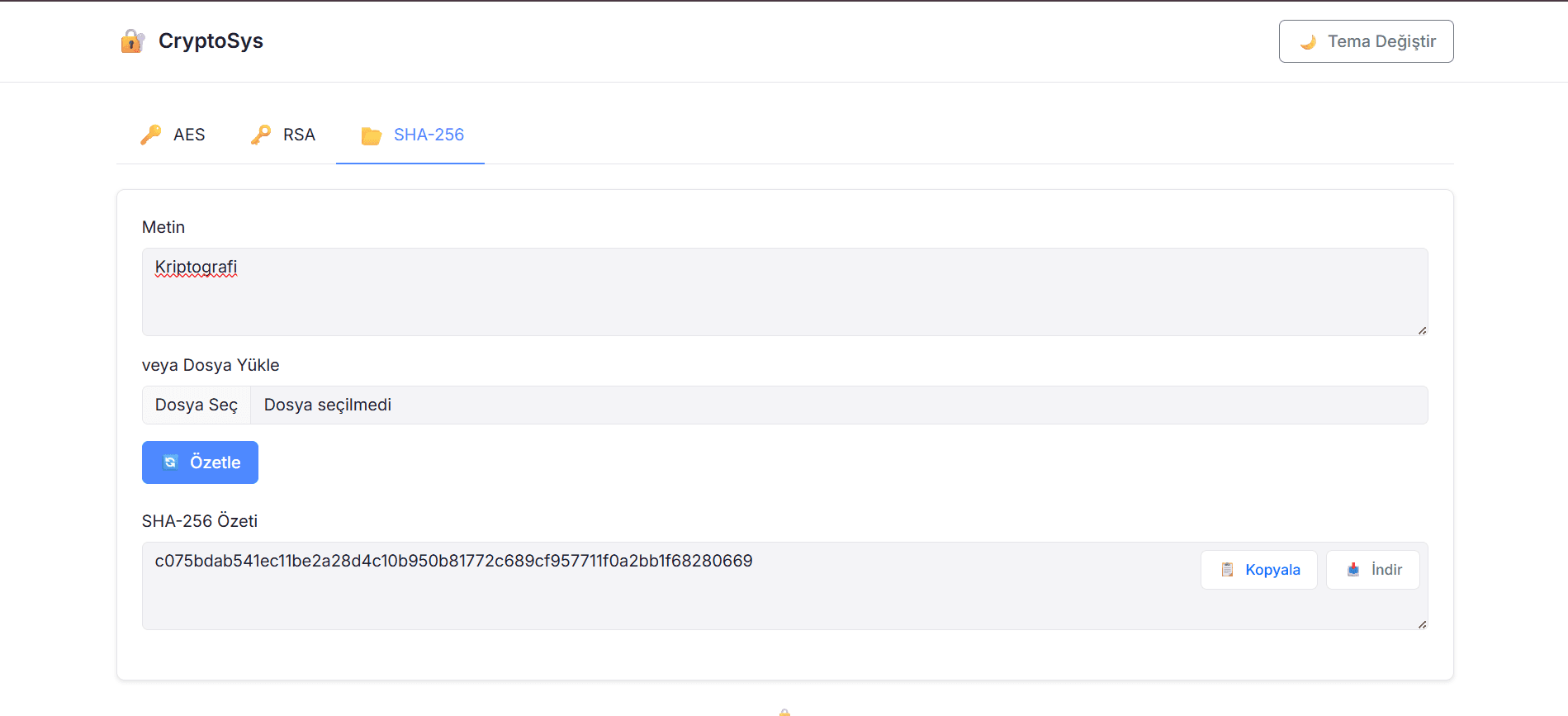
Task: Select the SHA-256 tab label
Action: pyautogui.click(x=429, y=135)
